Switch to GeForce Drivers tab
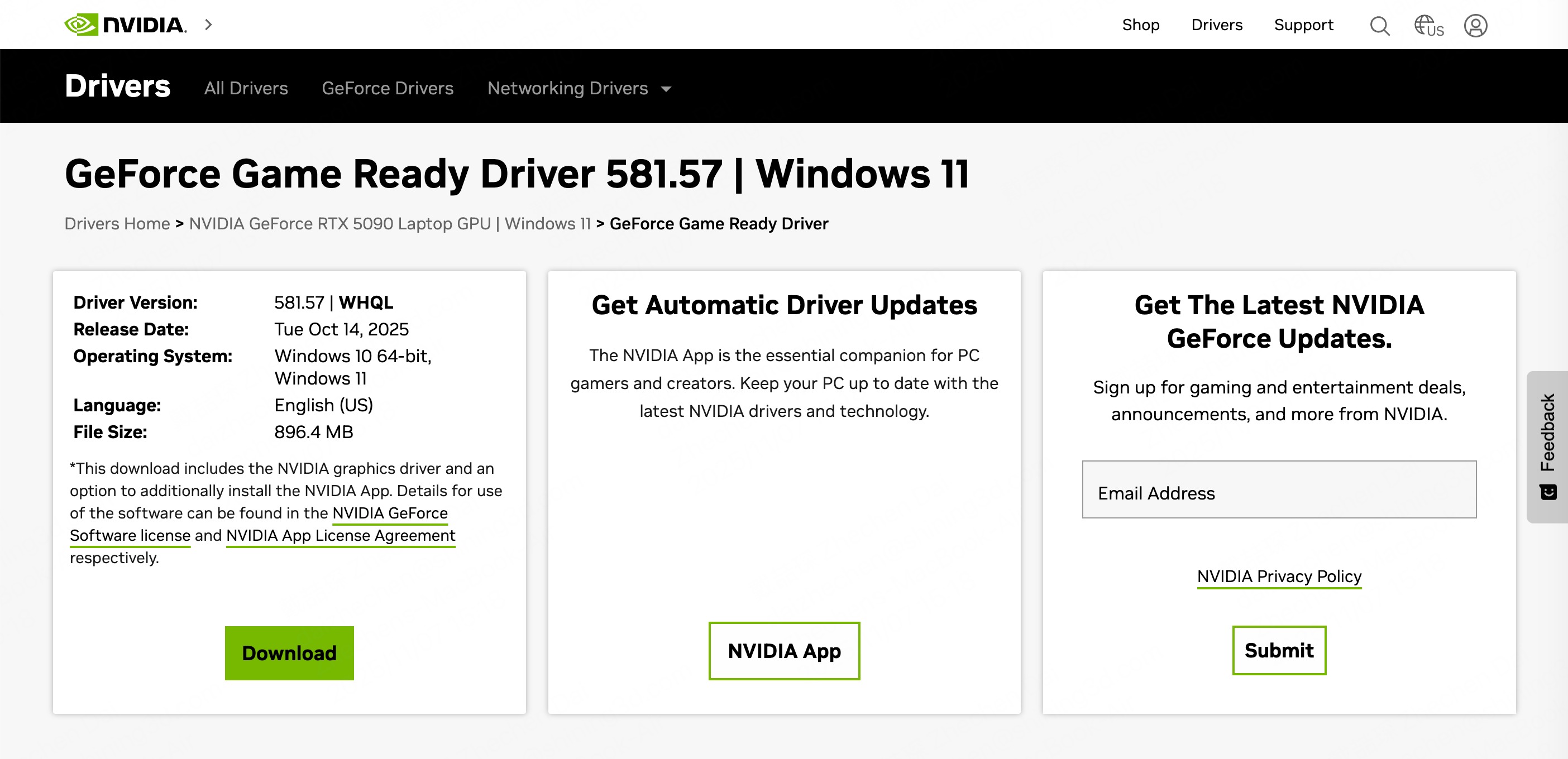 click(387, 89)
